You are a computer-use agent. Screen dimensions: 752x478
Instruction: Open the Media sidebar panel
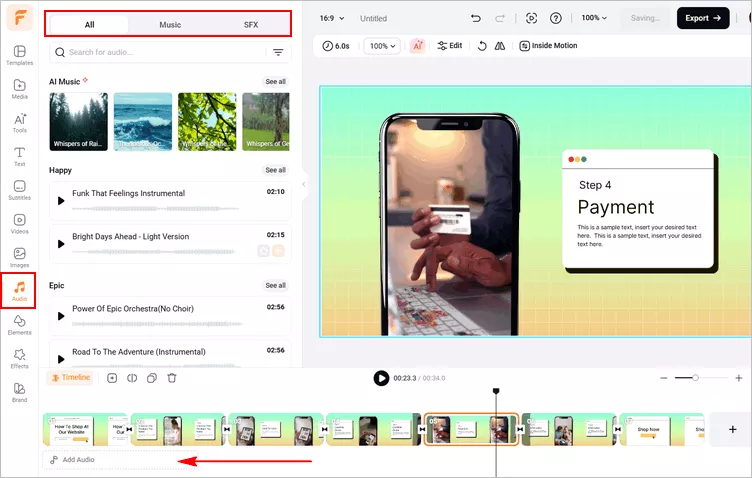coord(20,89)
